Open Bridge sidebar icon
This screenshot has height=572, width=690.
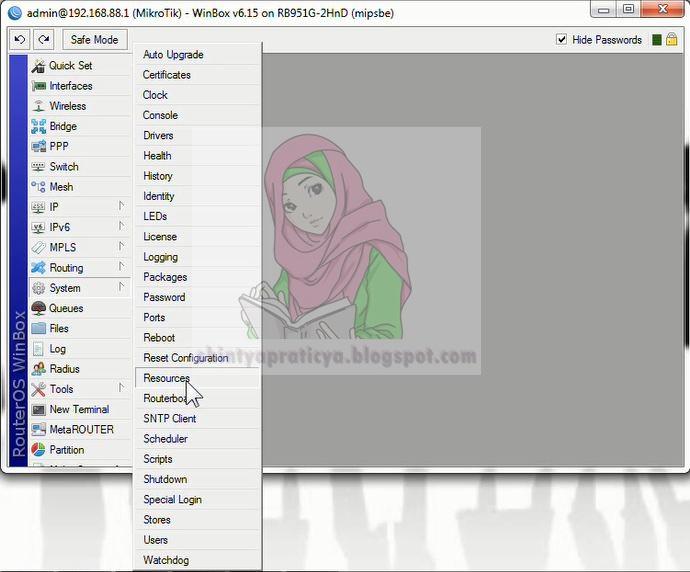(38, 126)
